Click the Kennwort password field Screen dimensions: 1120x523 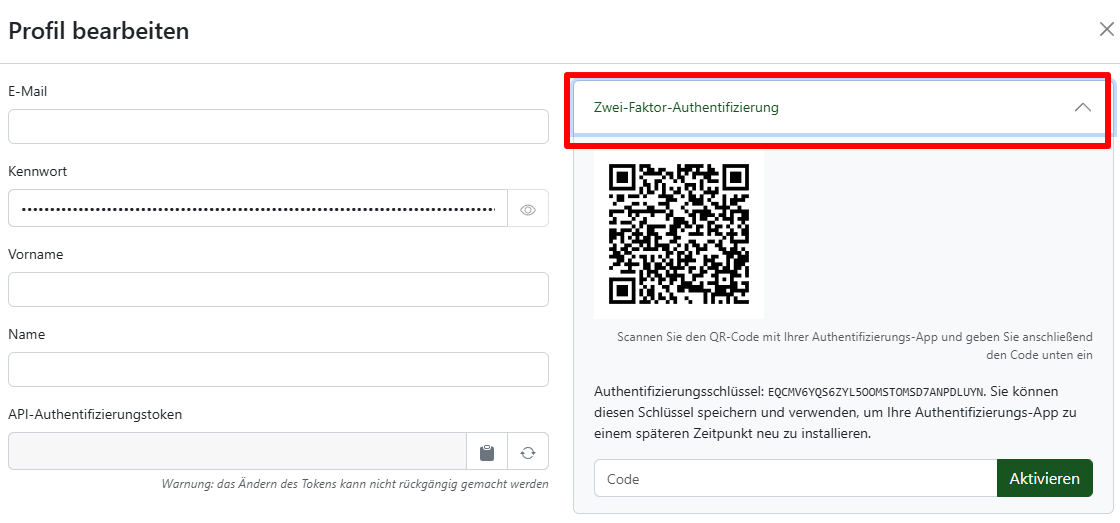coord(258,209)
